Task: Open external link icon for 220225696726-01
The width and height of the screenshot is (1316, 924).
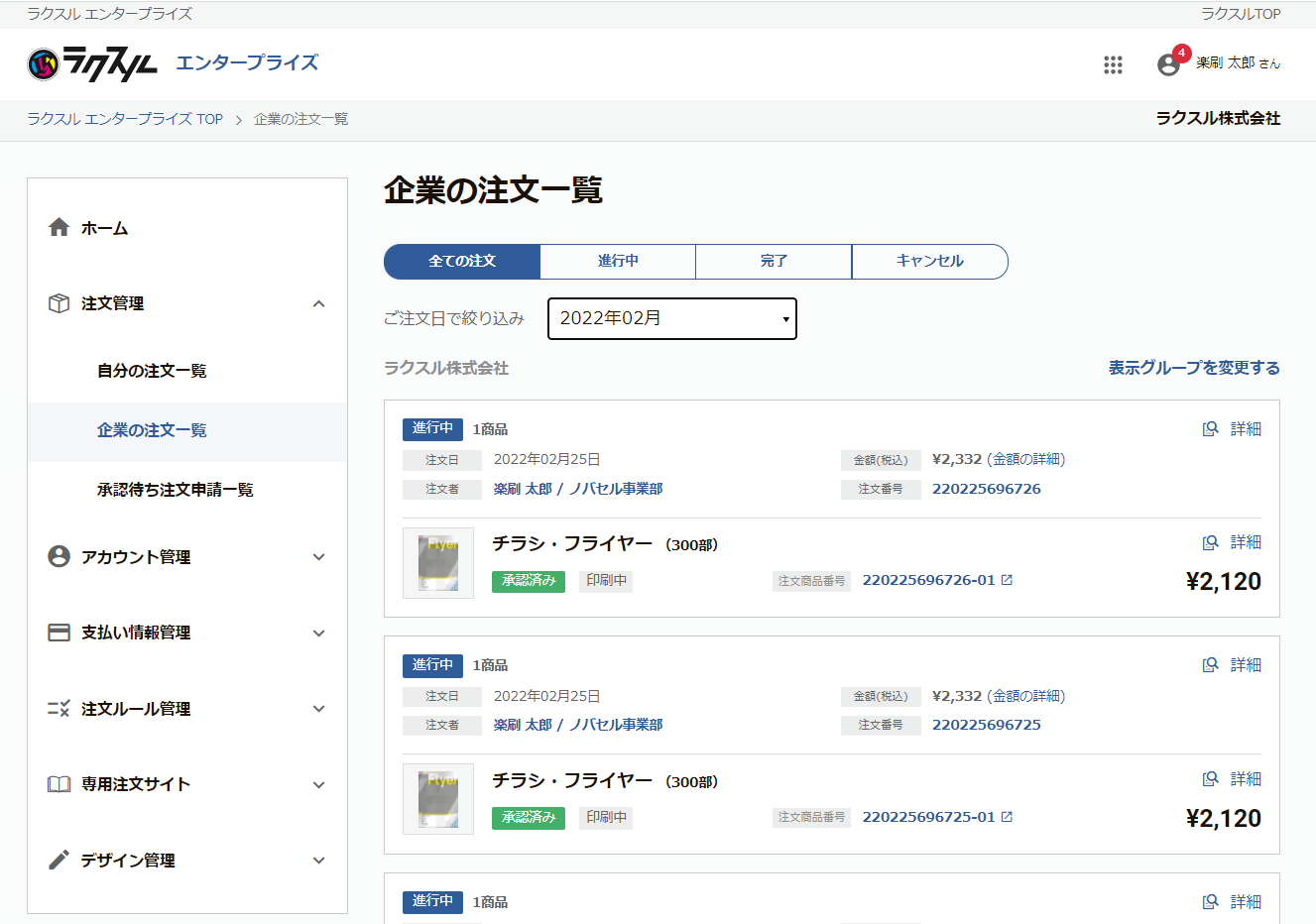Action: tap(1007, 580)
